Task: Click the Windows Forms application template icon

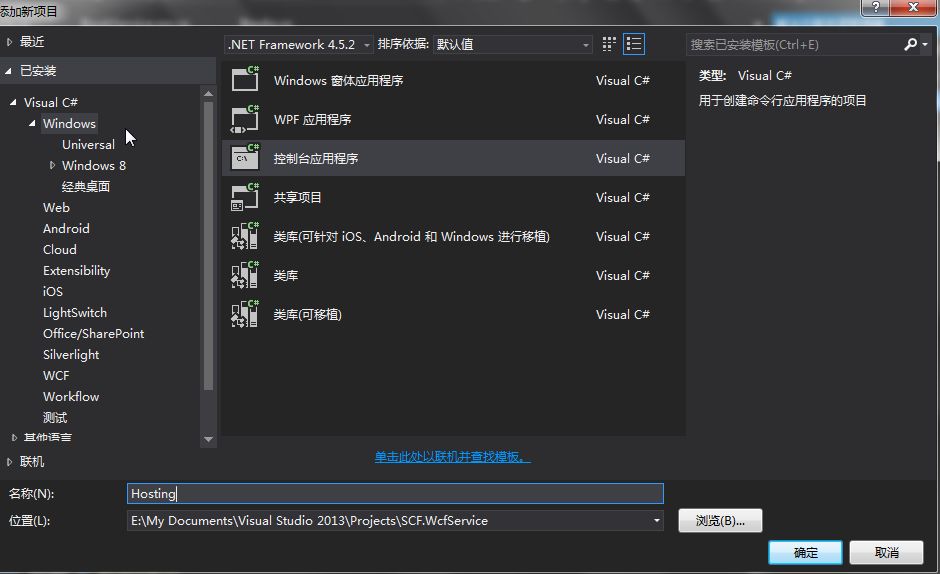Action: pos(245,79)
